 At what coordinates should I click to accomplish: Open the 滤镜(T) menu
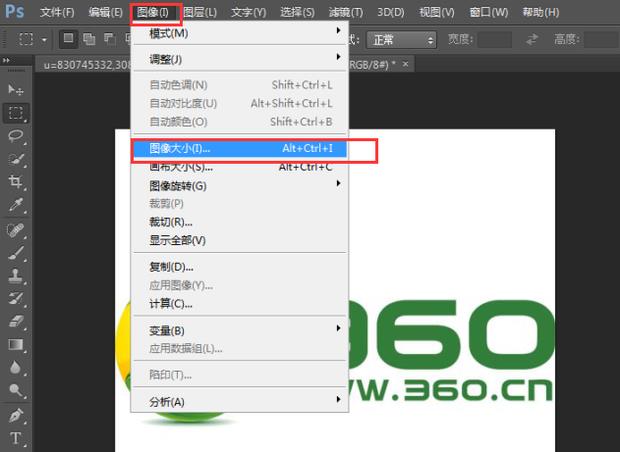[346, 12]
